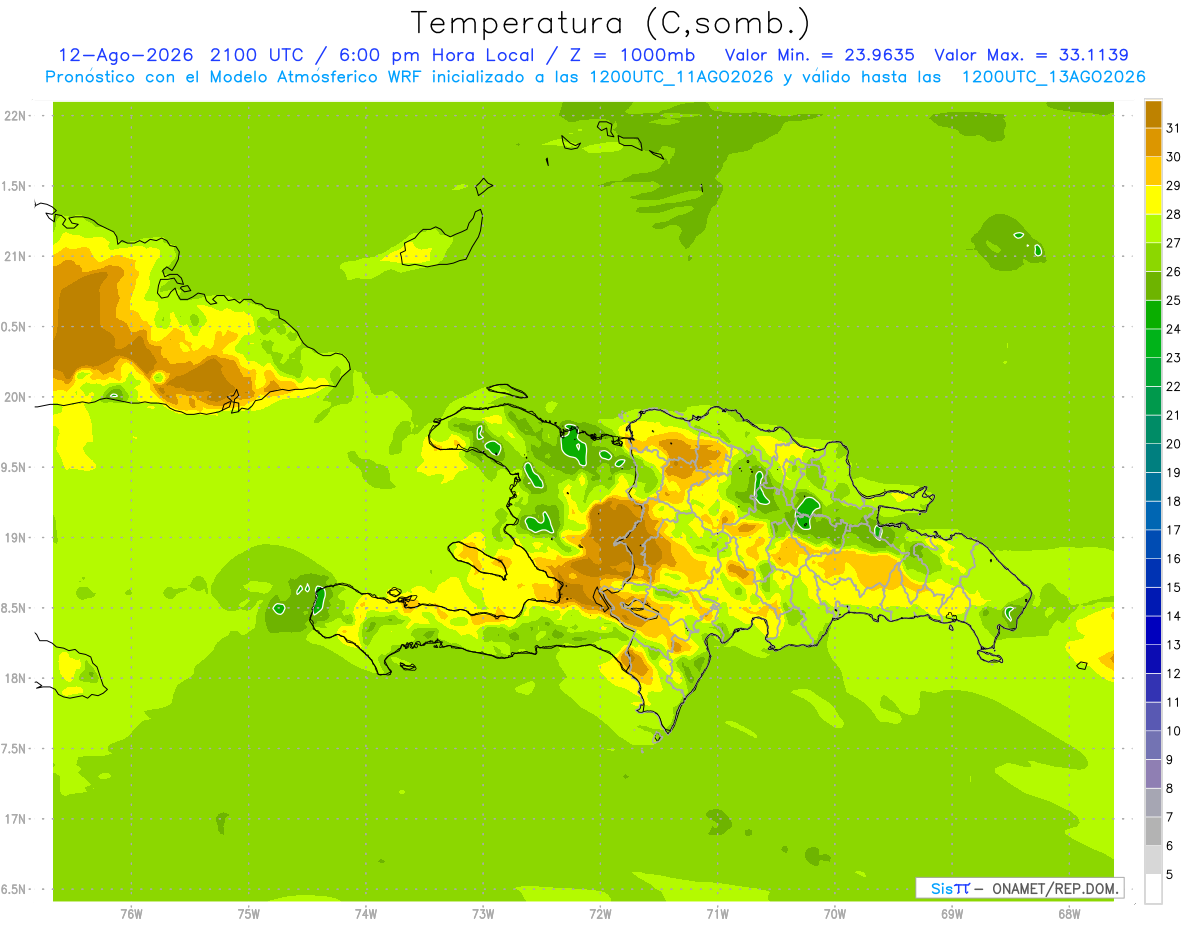
Task: Pick the golden swatch between 29 and 30
Action: pos(1153,171)
